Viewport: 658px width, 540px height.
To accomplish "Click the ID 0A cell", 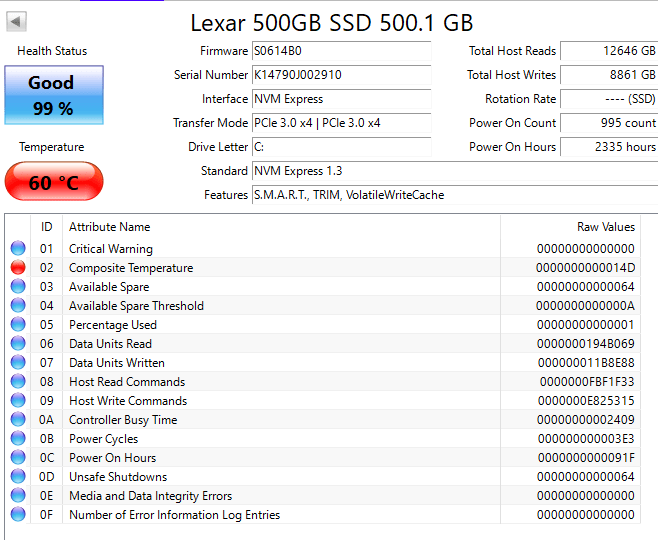I will click(x=47, y=420).
